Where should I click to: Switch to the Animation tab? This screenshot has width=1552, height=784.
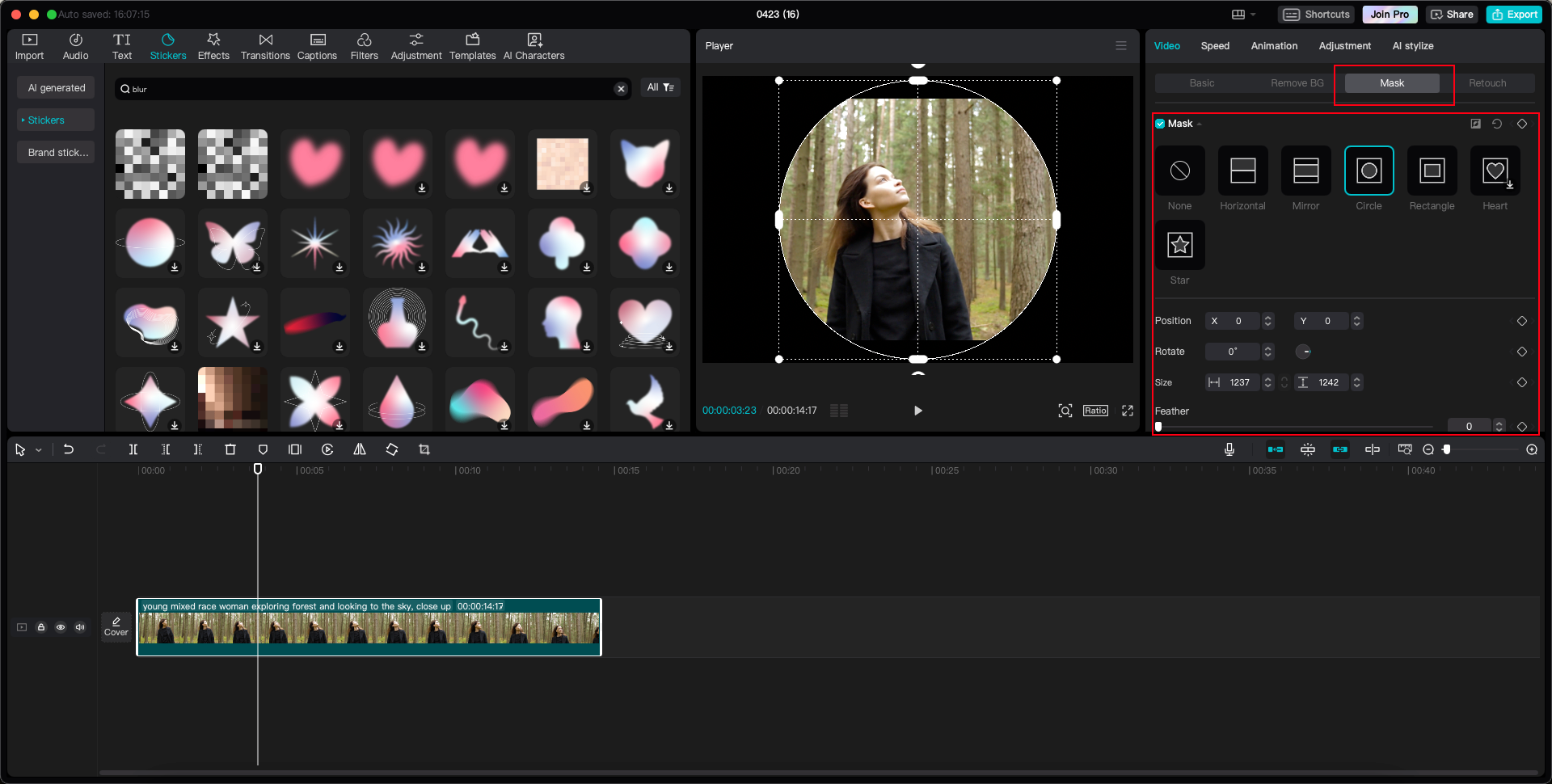pyautogui.click(x=1273, y=46)
